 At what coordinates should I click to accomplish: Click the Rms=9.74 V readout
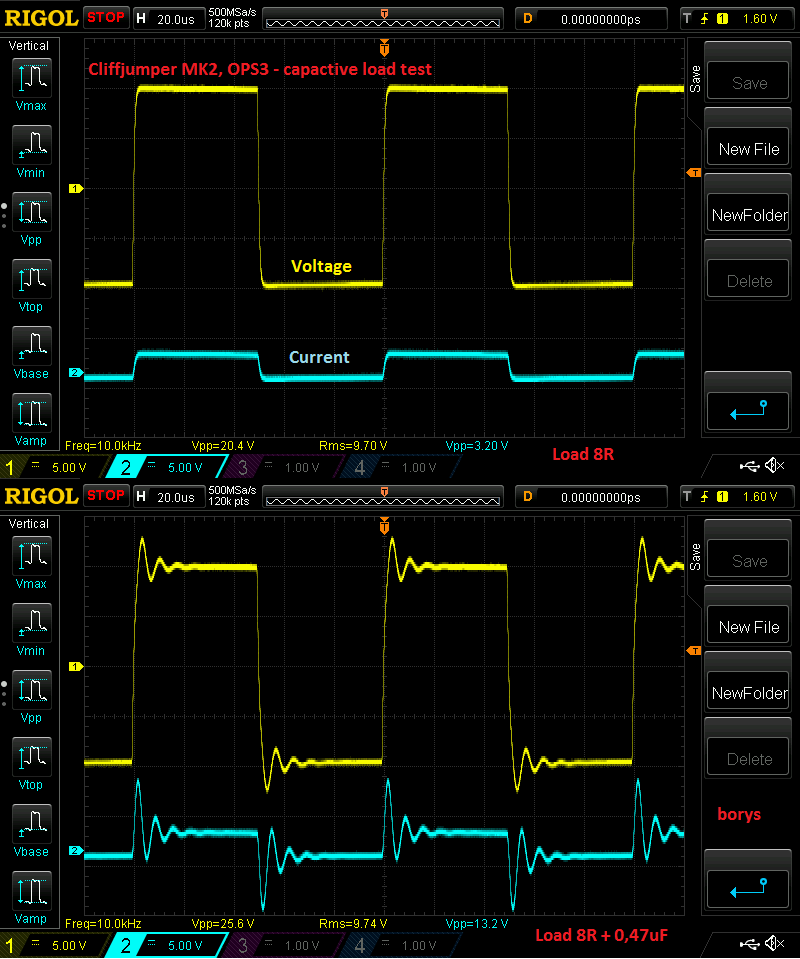click(353, 924)
